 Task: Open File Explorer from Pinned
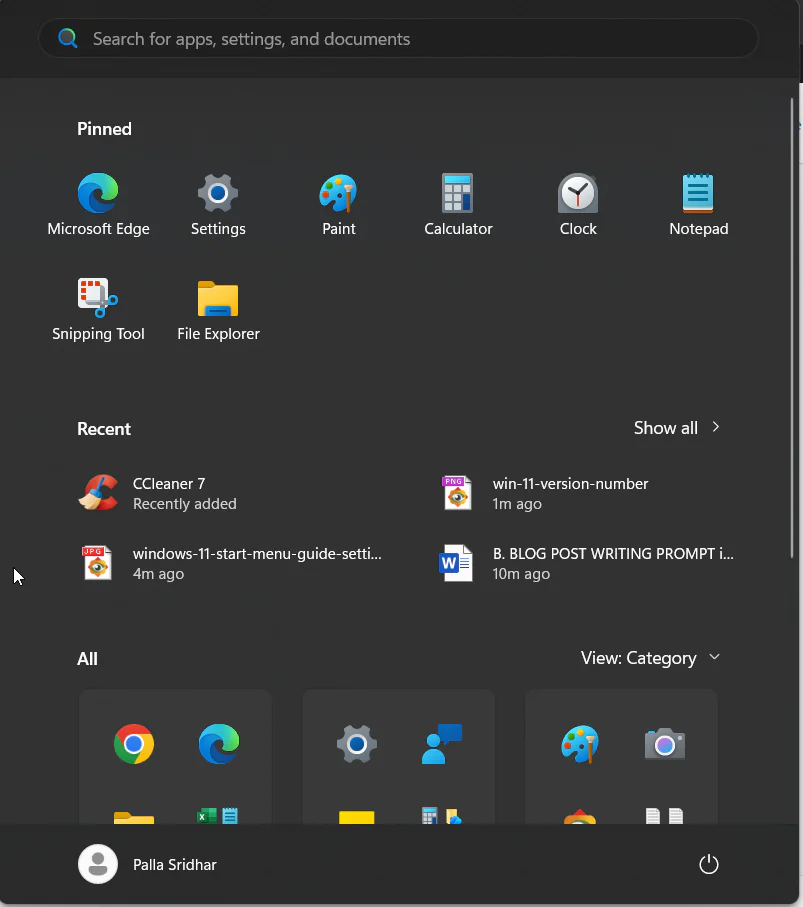218,310
